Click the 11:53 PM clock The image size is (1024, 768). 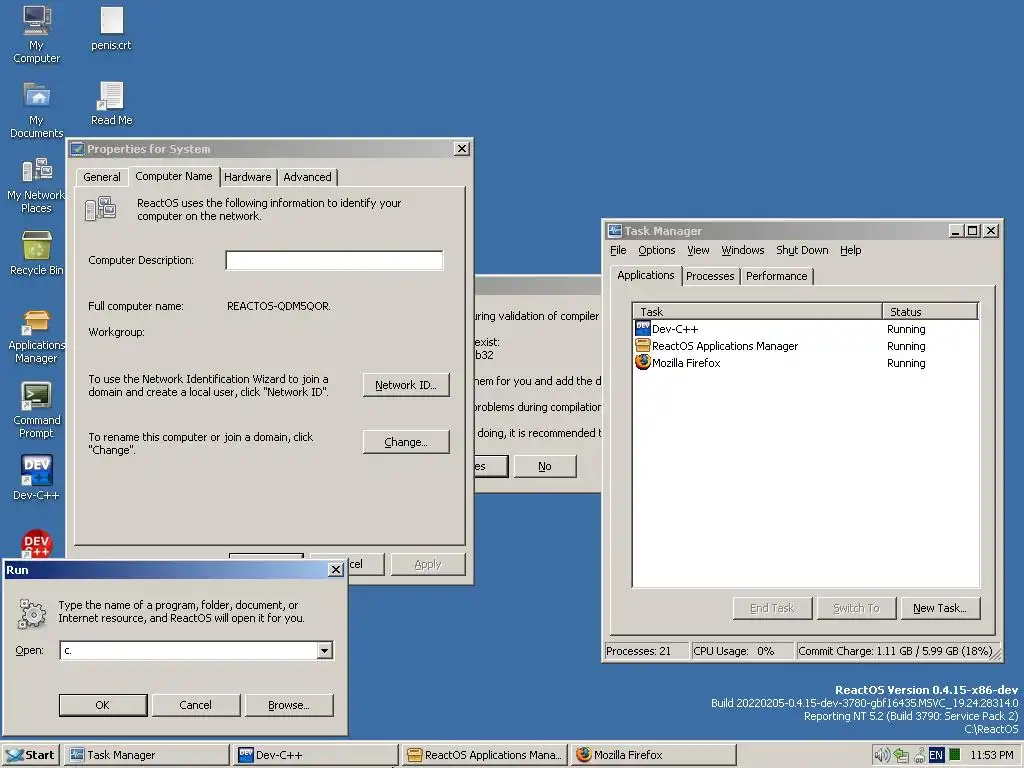991,755
